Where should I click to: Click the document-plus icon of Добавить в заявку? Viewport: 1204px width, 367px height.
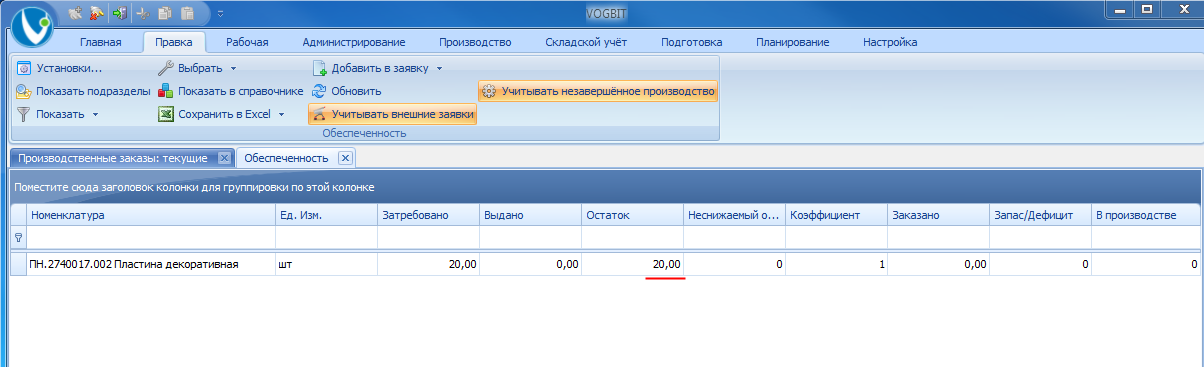coord(320,68)
